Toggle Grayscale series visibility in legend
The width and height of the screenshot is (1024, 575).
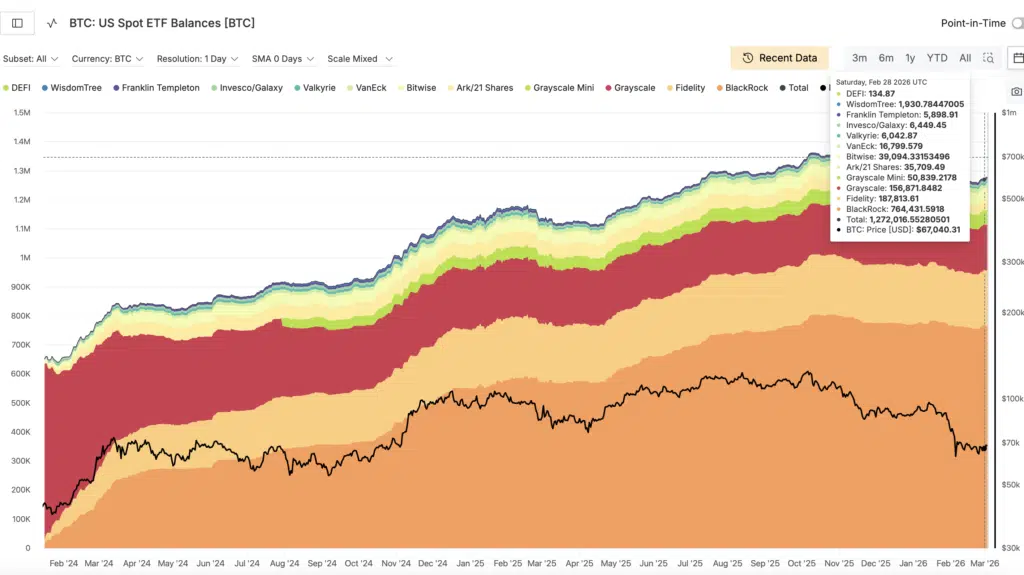click(x=634, y=88)
